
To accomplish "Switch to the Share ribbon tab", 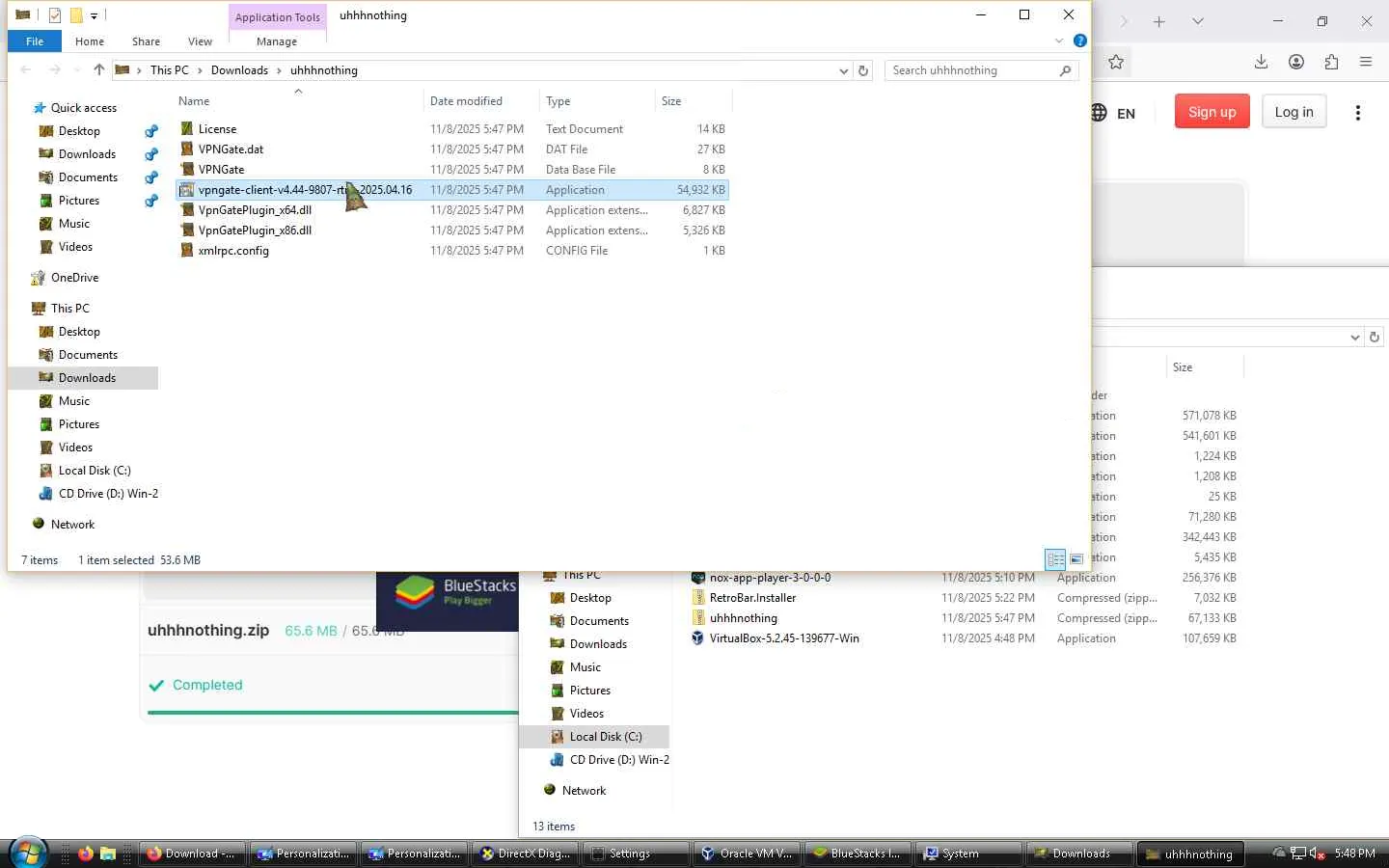I will point(147,41).
